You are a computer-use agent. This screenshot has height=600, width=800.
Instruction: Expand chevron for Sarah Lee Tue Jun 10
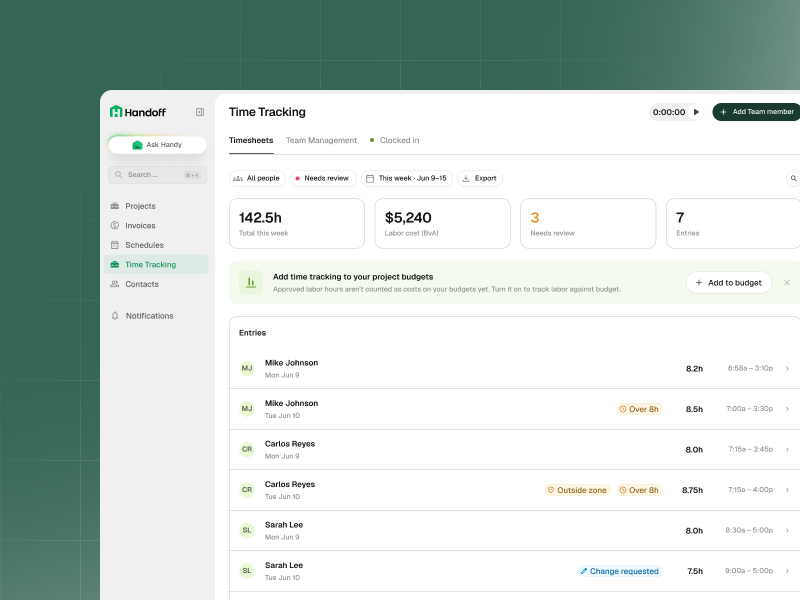(x=787, y=571)
